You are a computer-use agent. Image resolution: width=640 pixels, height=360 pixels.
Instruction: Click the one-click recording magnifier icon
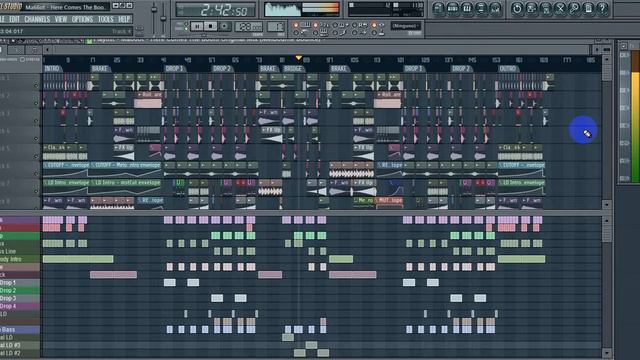coord(574,9)
